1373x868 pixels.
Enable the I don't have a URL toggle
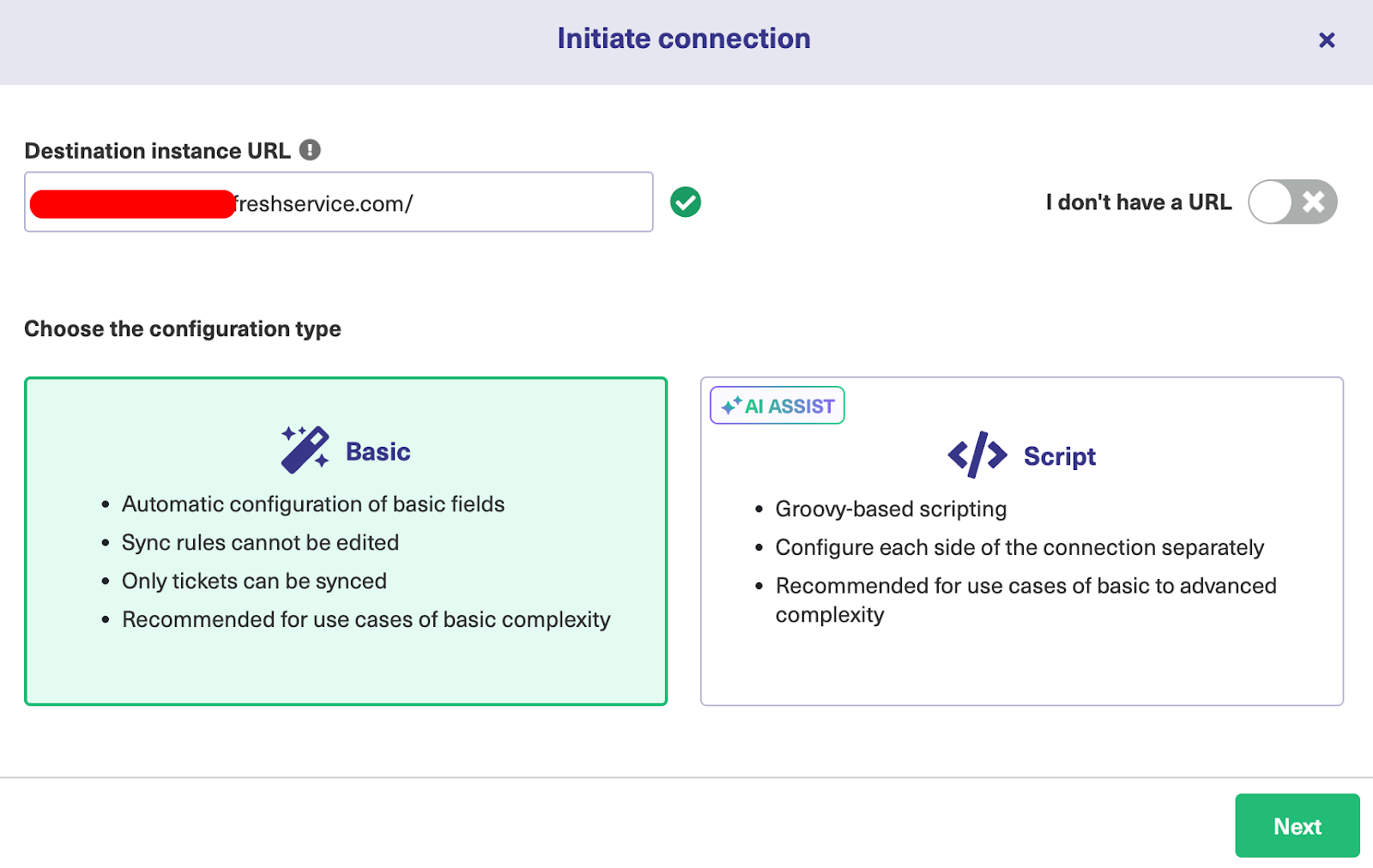coord(1291,202)
